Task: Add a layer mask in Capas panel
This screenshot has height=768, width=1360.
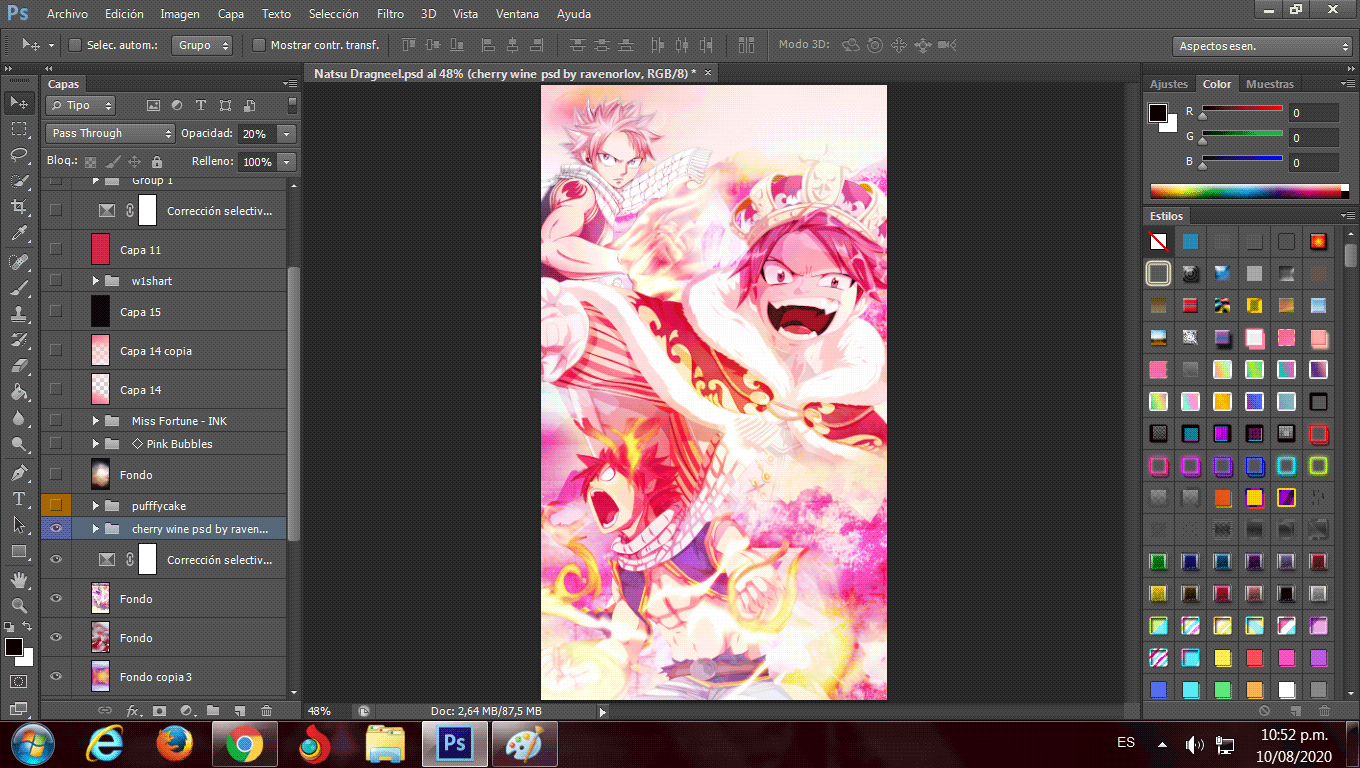Action: (159, 711)
